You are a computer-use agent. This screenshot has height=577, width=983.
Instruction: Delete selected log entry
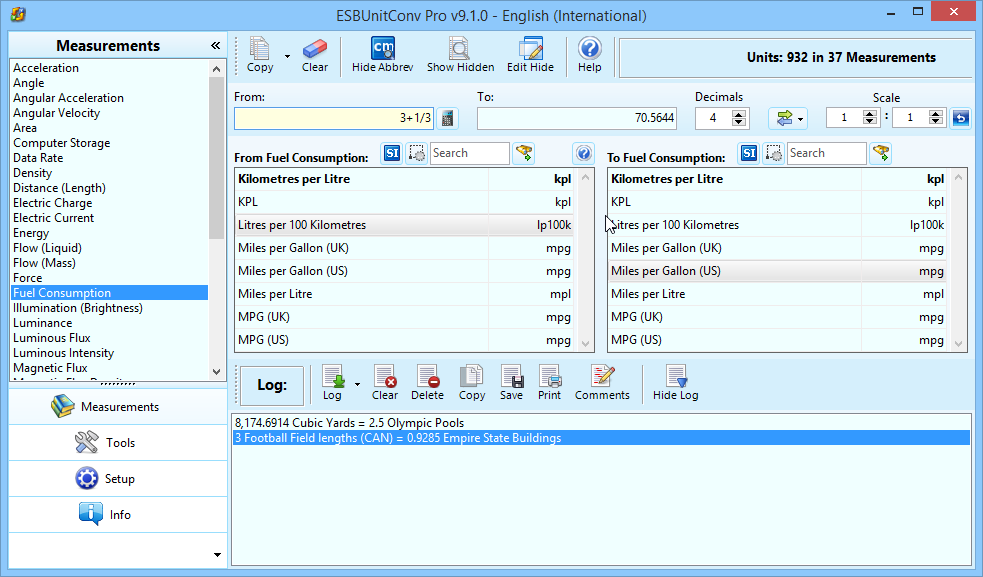point(428,383)
